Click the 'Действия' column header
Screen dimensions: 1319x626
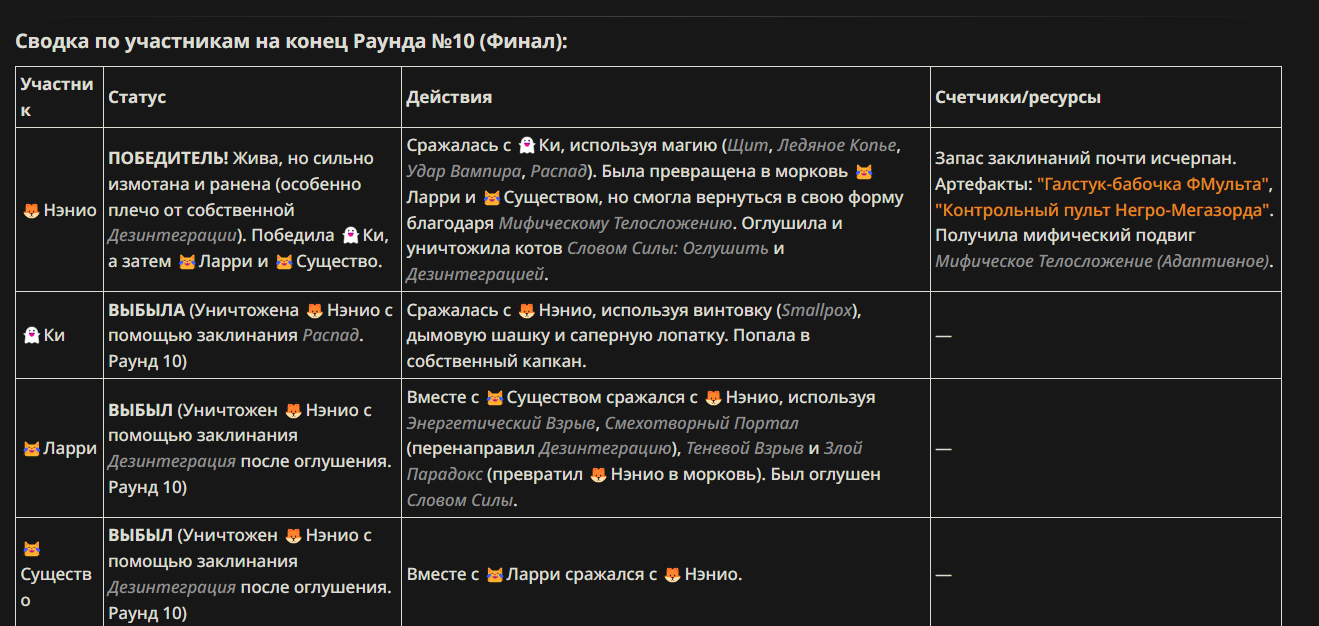tap(449, 97)
